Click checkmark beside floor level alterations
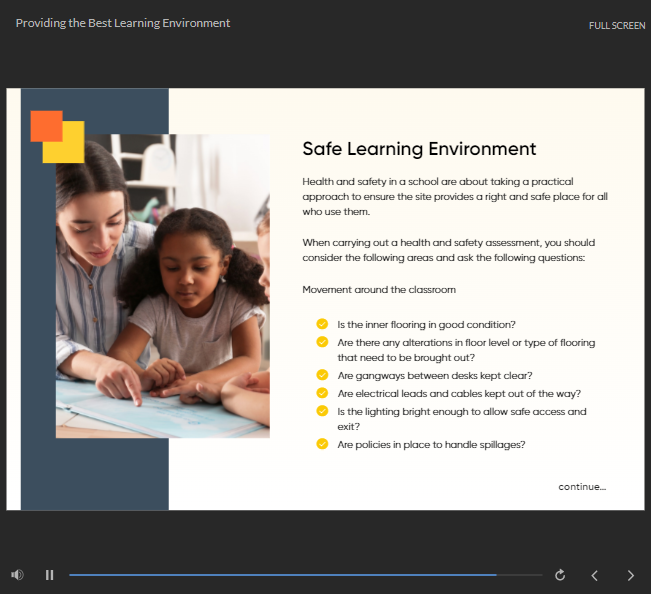The image size is (651, 594). coord(322,341)
